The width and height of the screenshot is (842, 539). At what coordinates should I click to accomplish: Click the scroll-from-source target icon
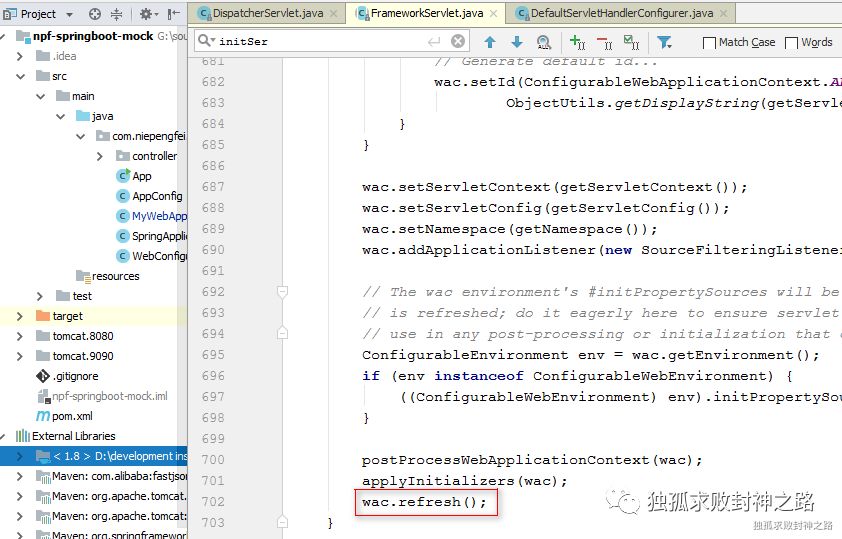[x=95, y=14]
